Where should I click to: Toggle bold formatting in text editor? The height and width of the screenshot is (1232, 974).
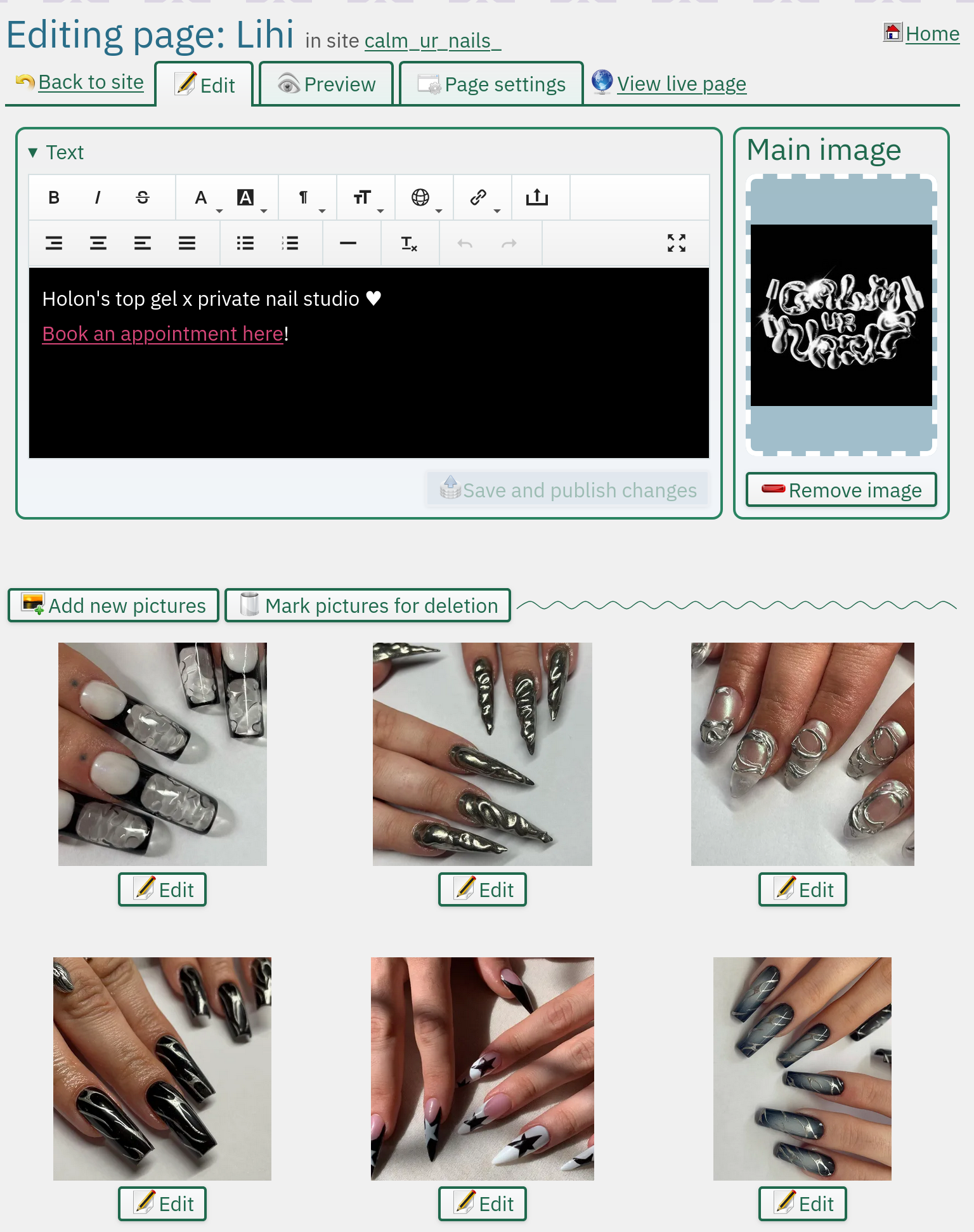coord(54,198)
